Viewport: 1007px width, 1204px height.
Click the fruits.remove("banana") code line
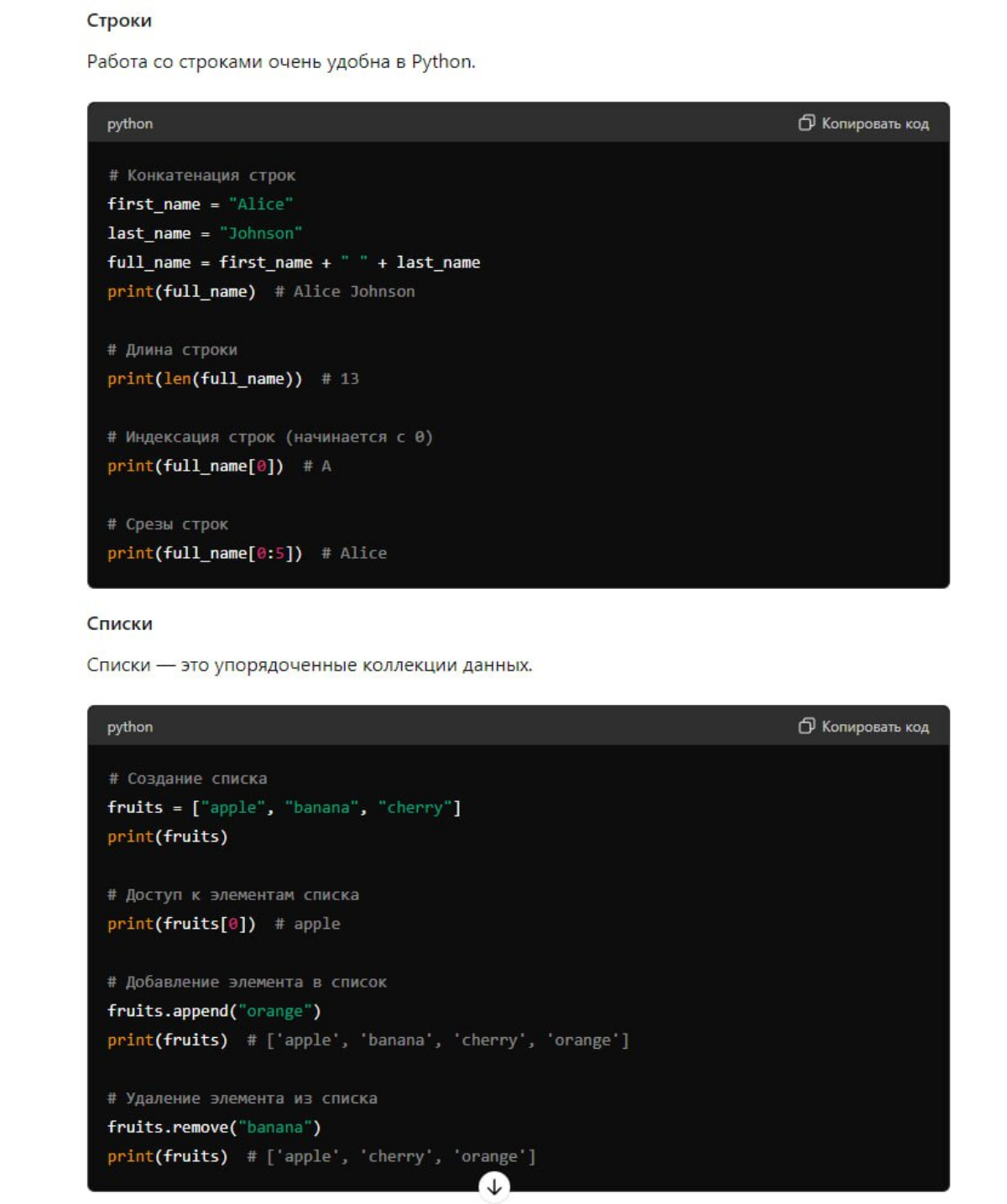pos(214,1127)
